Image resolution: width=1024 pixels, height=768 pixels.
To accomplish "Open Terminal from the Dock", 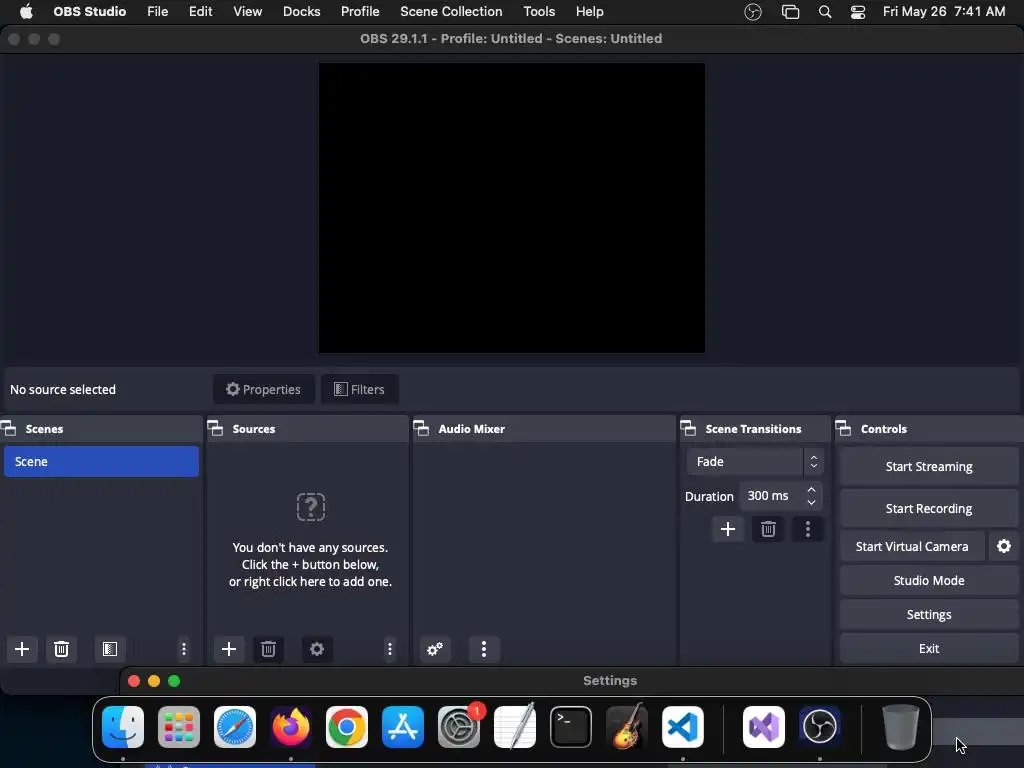I will tap(571, 727).
